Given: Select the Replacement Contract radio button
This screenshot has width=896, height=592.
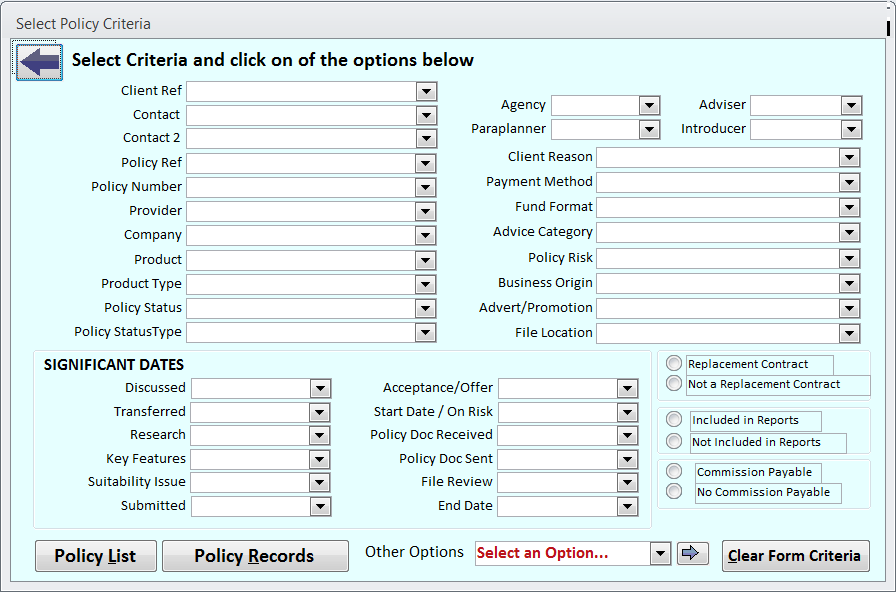Looking at the screenshot, I should tap(674, 364).
